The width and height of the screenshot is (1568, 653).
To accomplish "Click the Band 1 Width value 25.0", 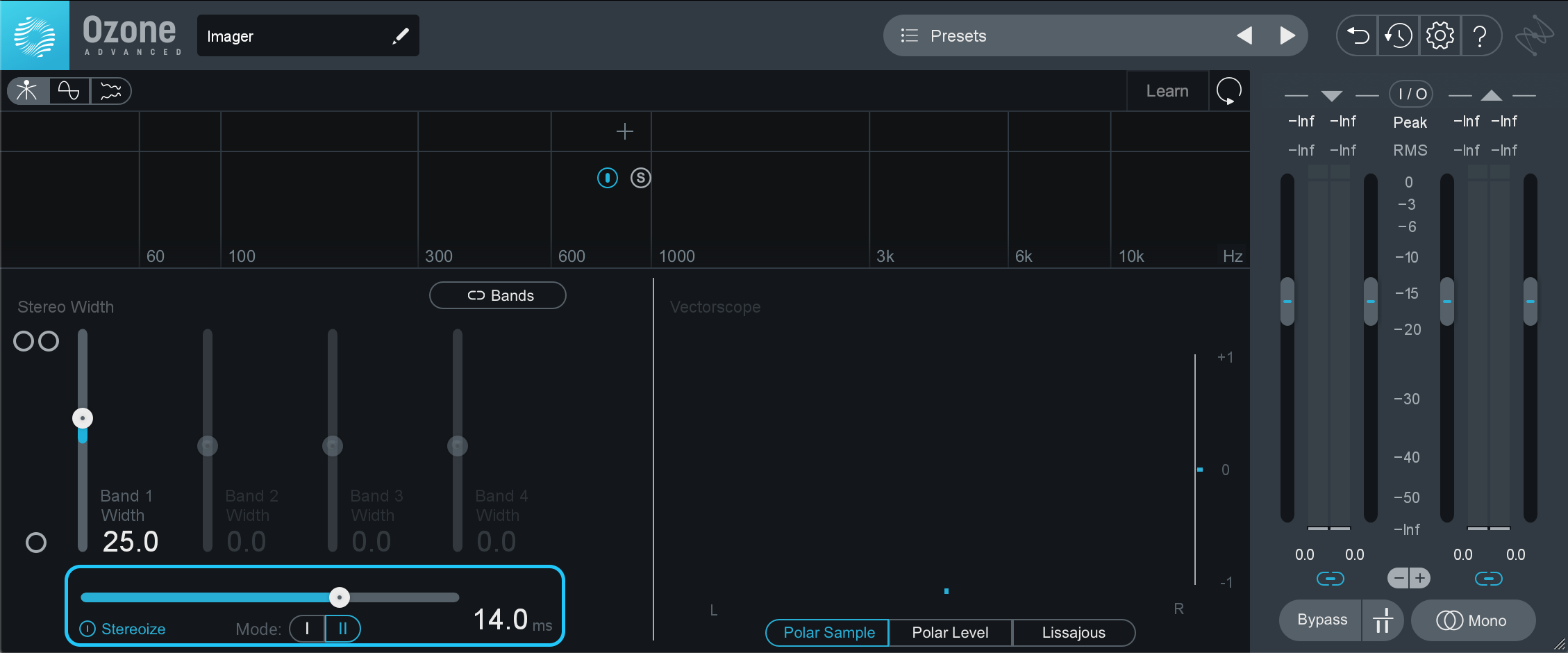I will tap(131, 542).
